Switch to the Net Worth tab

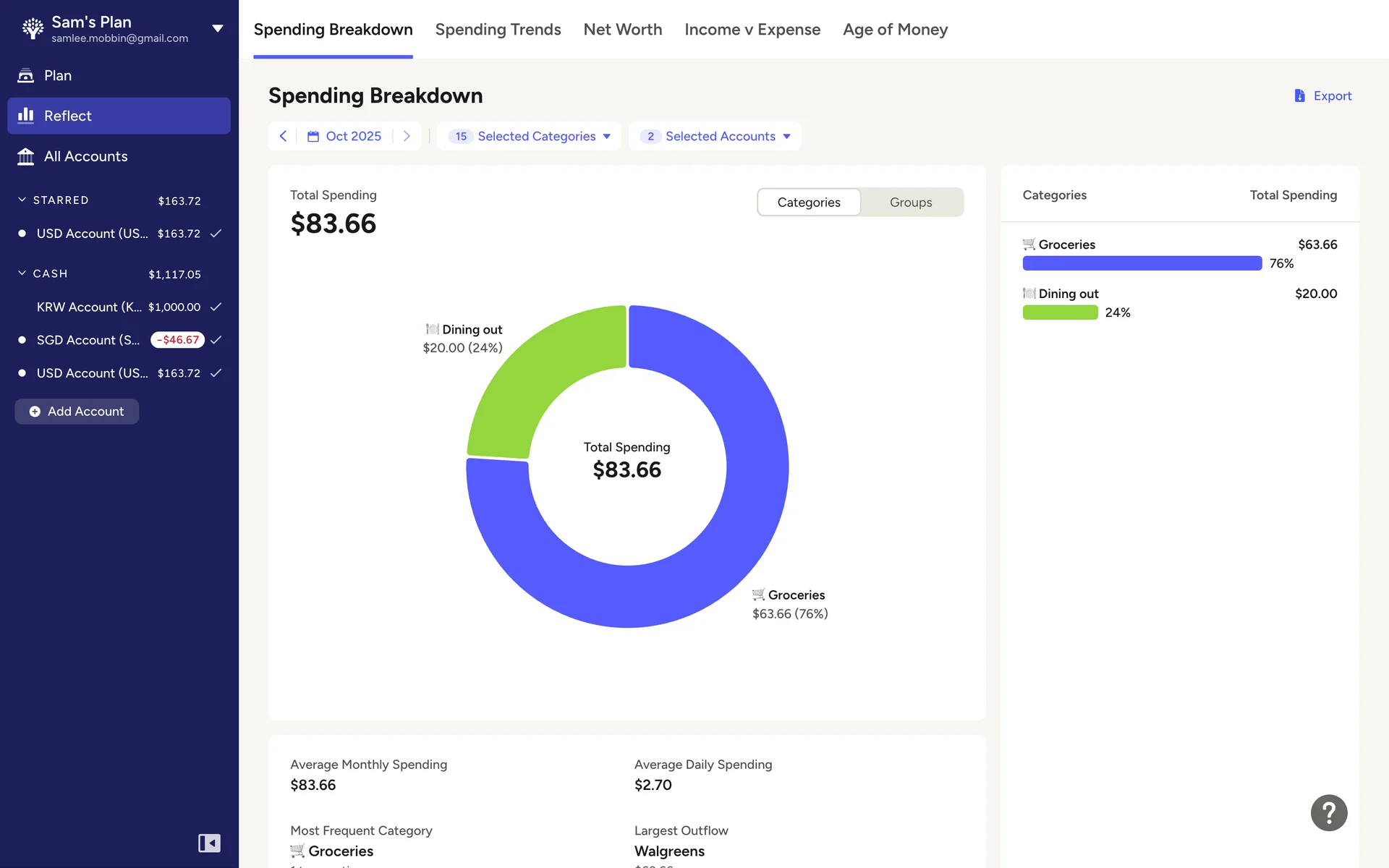(622, 30)
